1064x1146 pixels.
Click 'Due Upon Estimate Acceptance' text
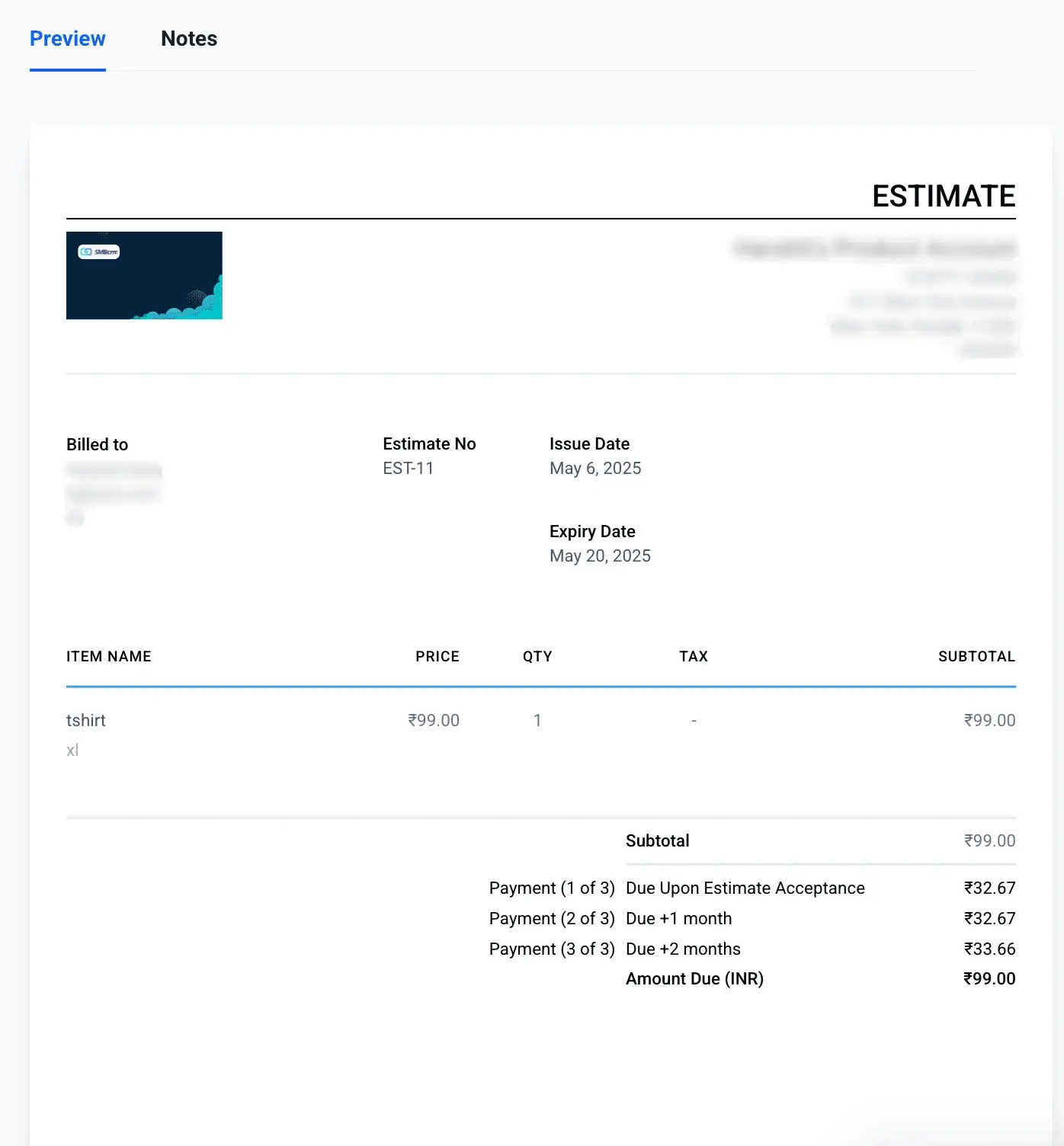point(745,888)
